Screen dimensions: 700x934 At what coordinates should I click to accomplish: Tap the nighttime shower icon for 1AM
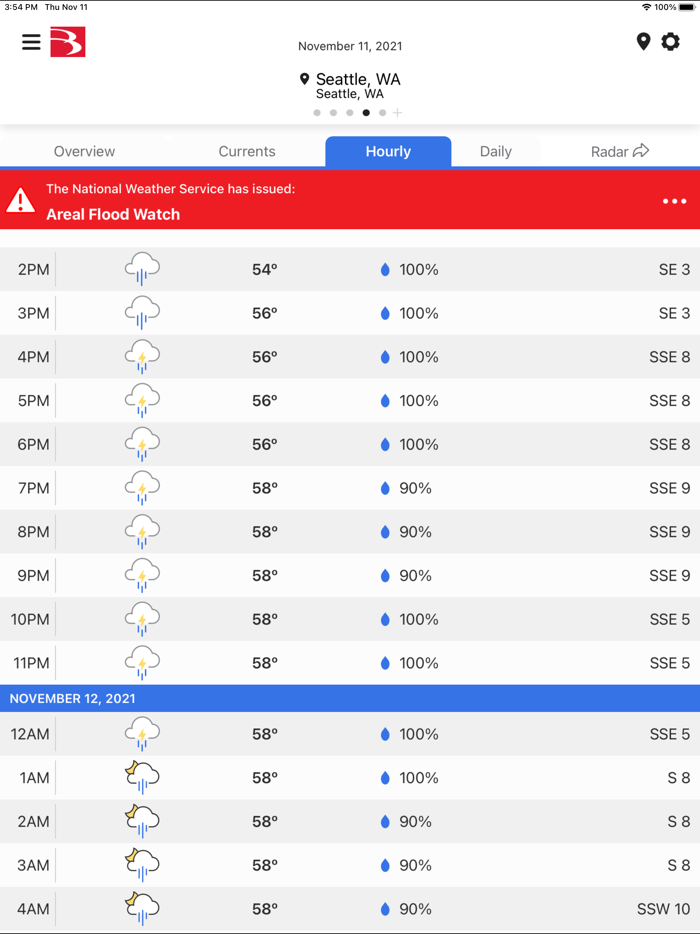[x=142, y=777]
